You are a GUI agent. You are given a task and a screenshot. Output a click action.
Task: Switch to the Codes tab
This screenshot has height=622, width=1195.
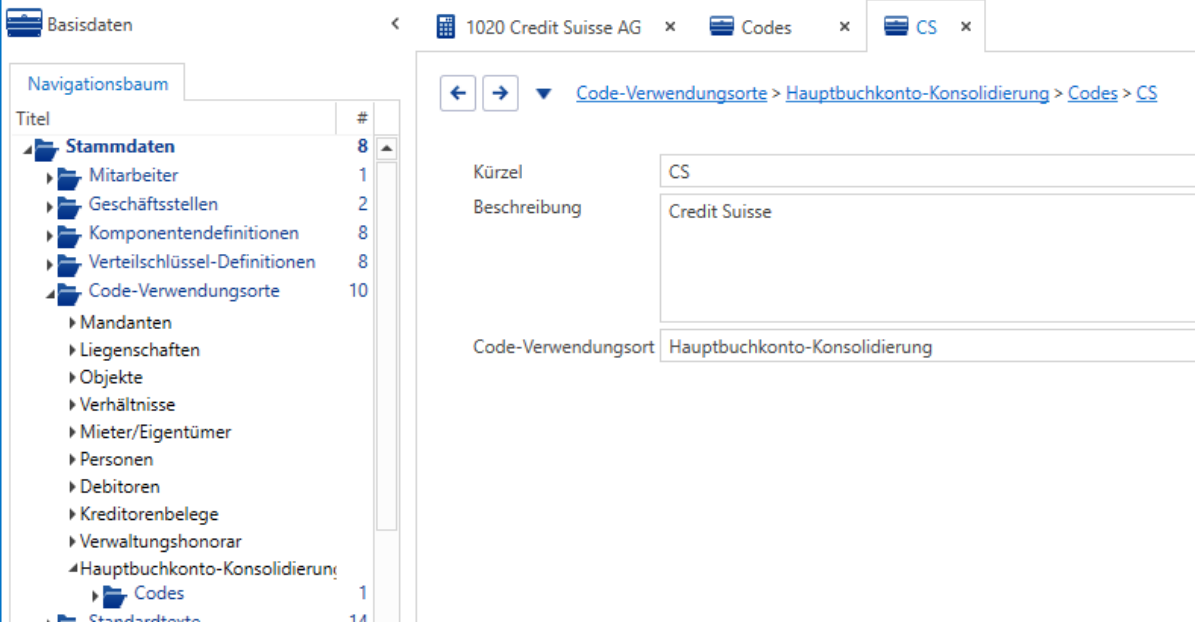point(766,27)
